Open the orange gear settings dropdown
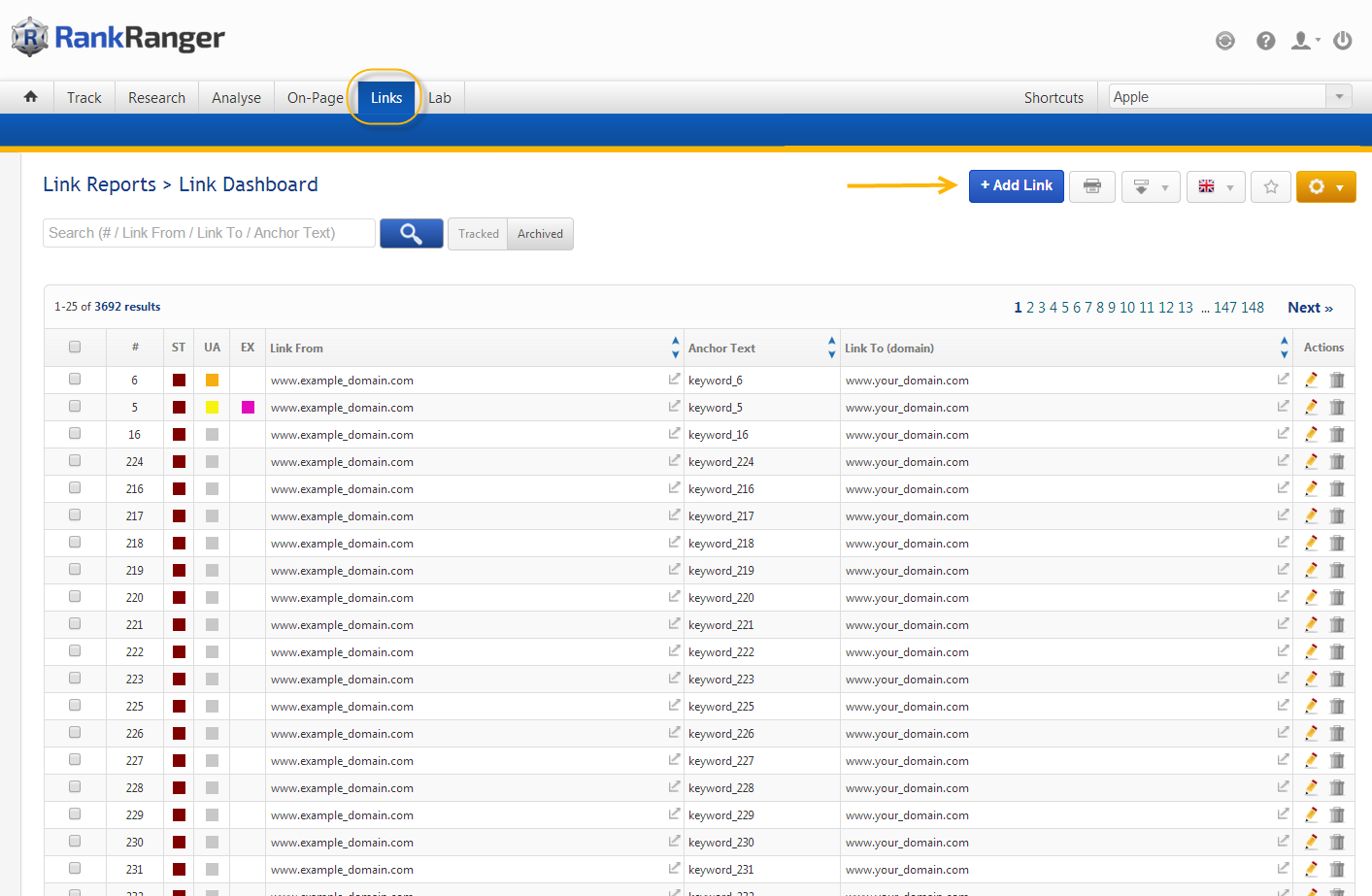The image size is (1372, 896). click(x=1325, y=186)
